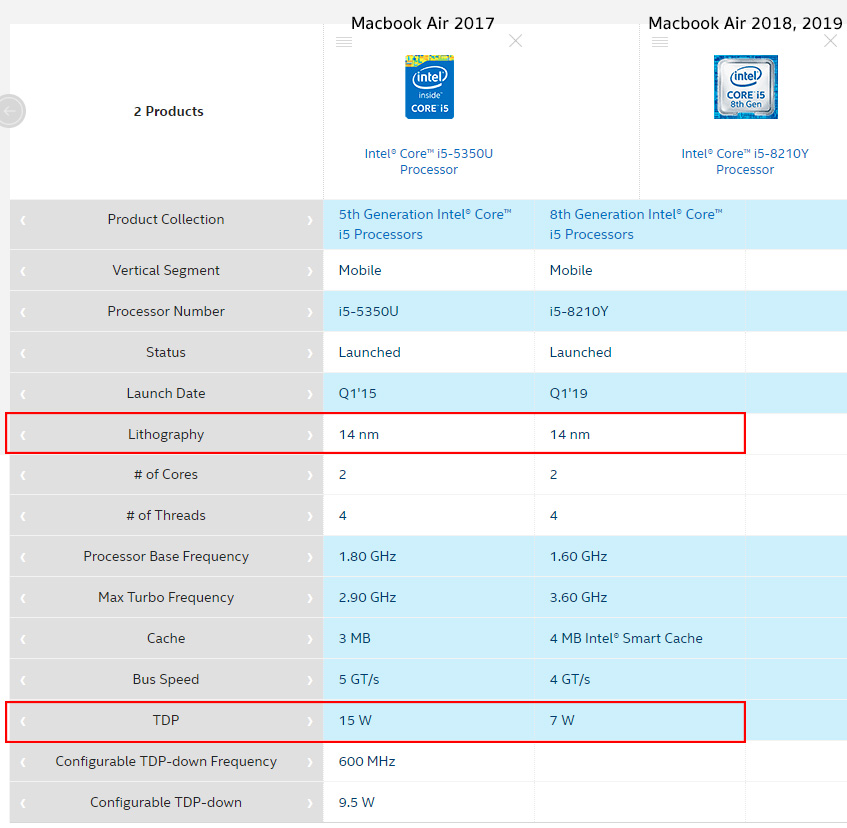The image size is (847, 828).
Task: Open the 5th Generation Intel Core i5 Processors link
Action: 425,224
